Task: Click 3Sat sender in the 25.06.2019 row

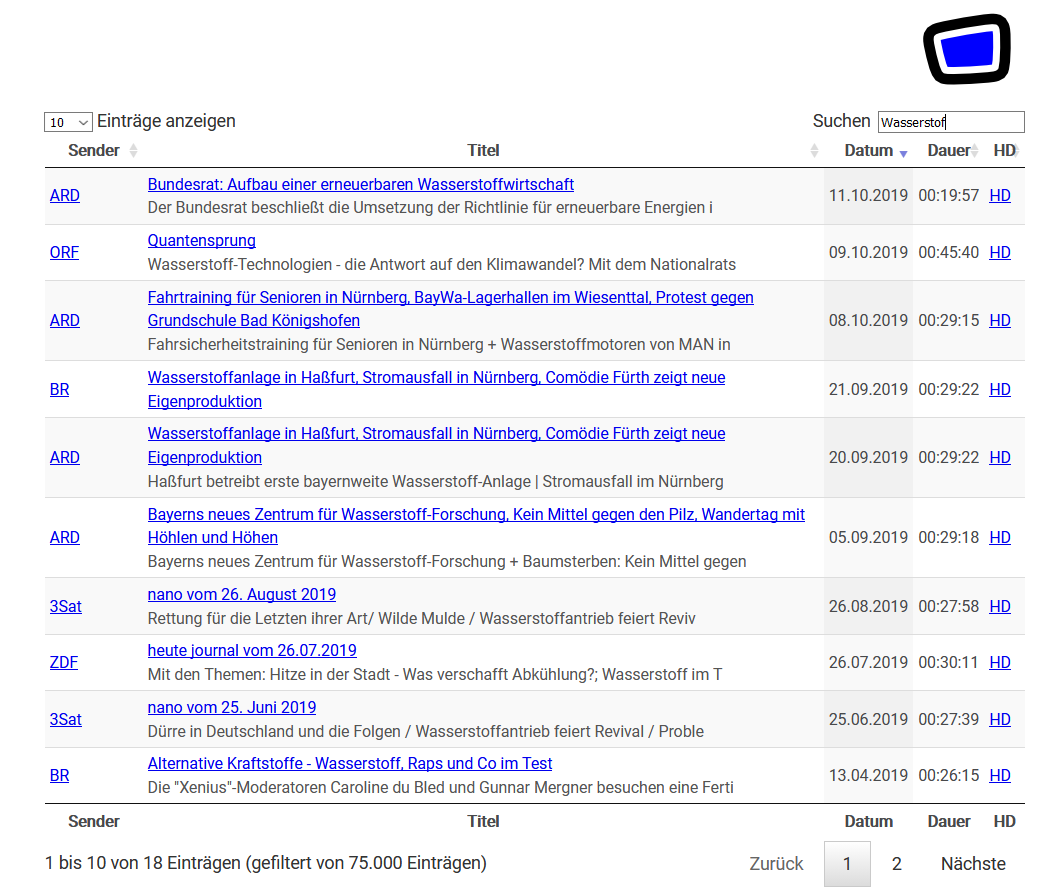Action: pos(66,720)
